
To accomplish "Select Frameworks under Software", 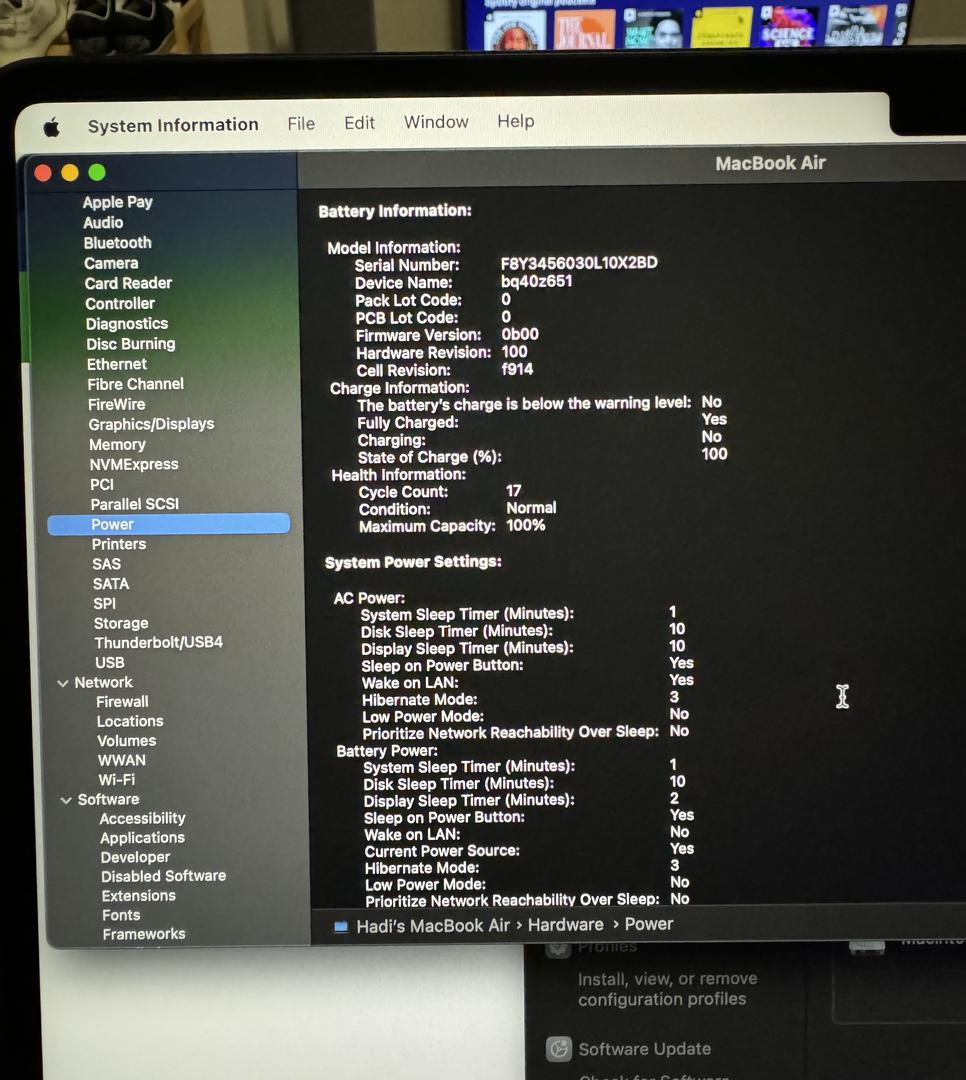I will (x=144, y=935).
